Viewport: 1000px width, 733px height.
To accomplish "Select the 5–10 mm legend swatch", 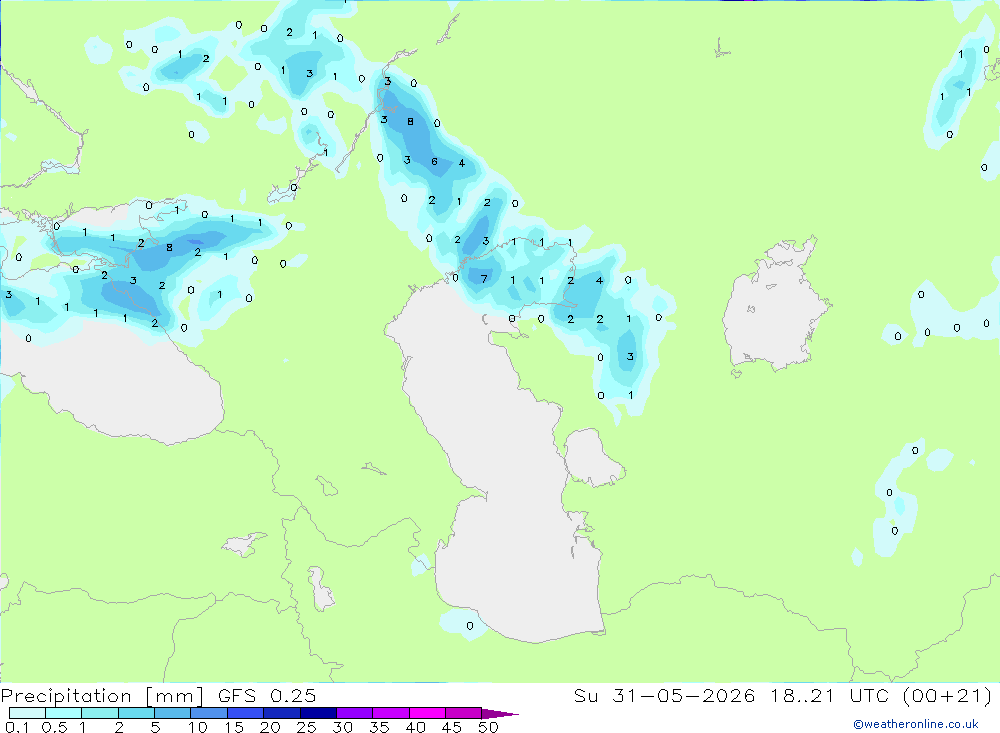I will (173, 713).
